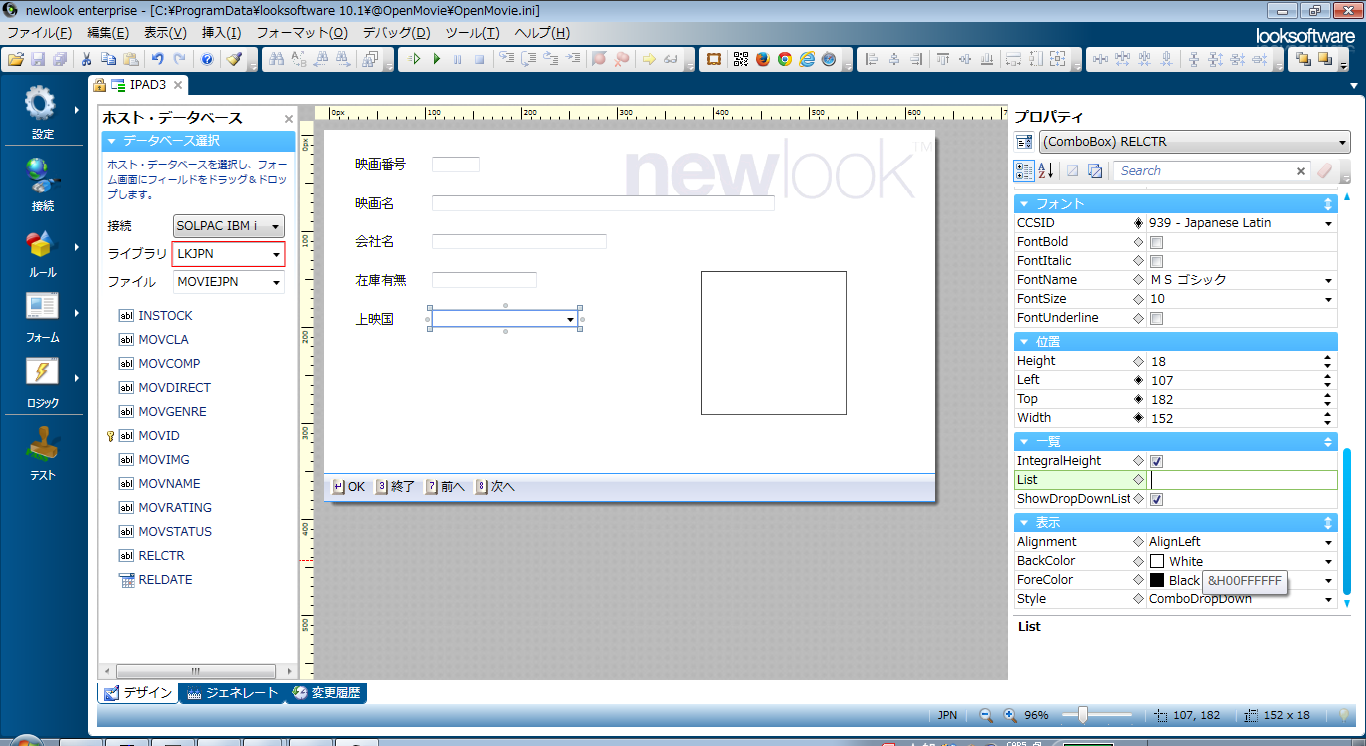This screenshot has height=746, width=1366.
Task: Click the MOVNAME field in list
Action: point(169,484)
